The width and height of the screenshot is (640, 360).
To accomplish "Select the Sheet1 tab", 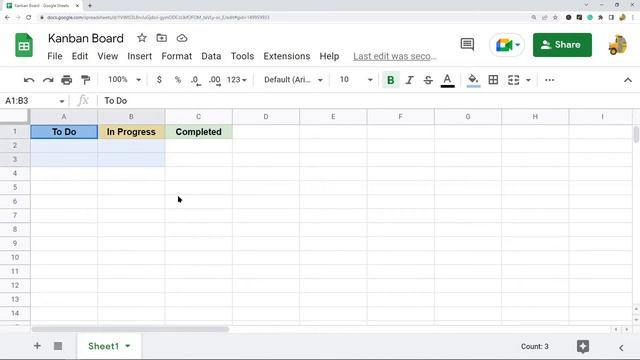I will pyautogui.click(x=109, y=346).
